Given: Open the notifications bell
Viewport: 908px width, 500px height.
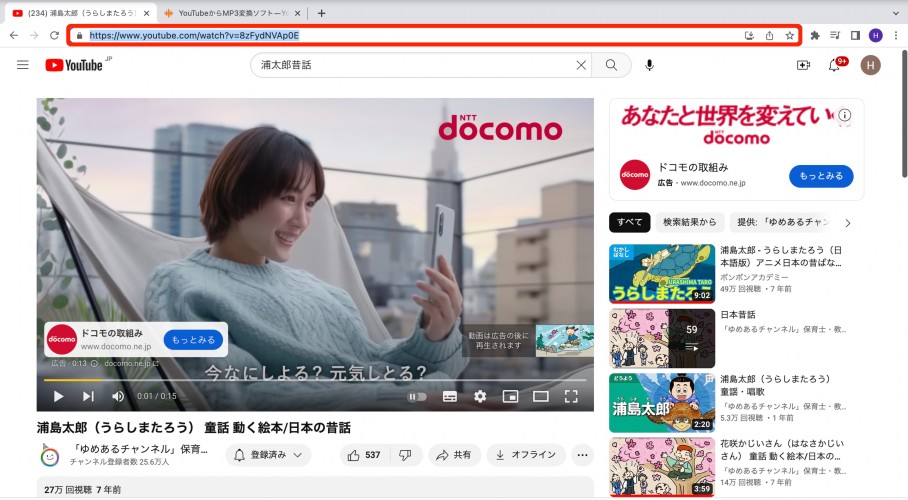Looking at the screenshot, I should [x=834, y=65].
